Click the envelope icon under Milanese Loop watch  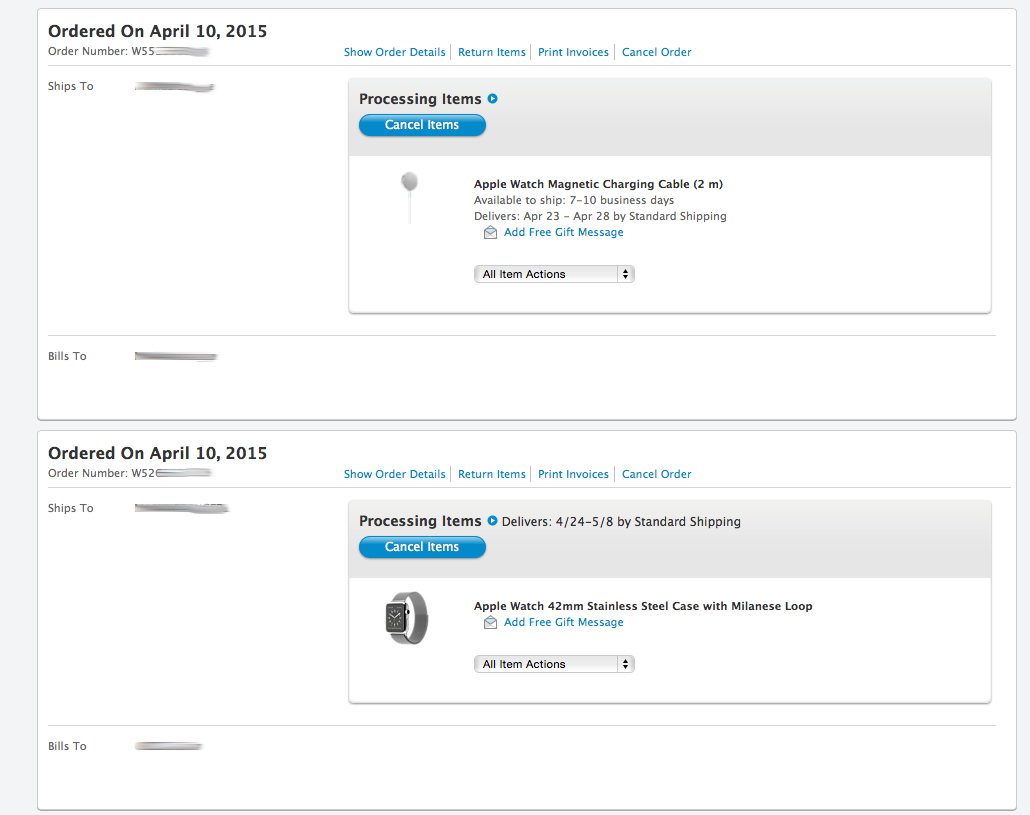[490, 622]
